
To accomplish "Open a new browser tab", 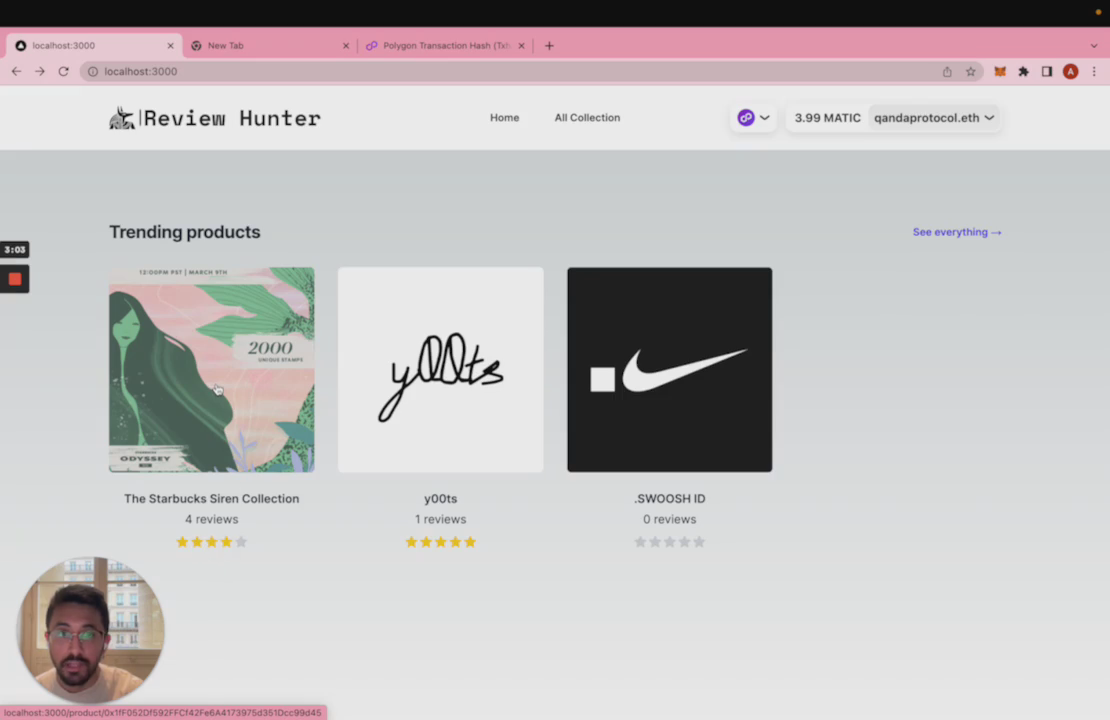I will click(x=549, y=45).
